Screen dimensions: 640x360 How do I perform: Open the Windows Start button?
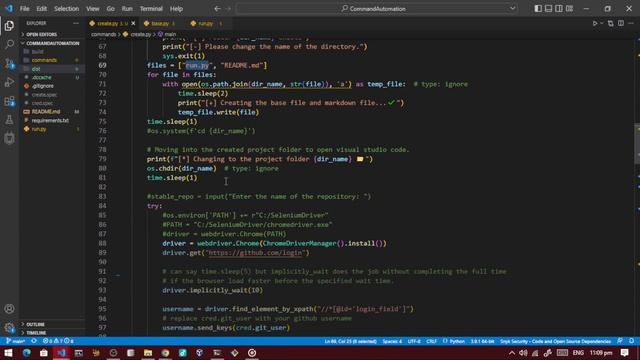click(x=8, y=353)
